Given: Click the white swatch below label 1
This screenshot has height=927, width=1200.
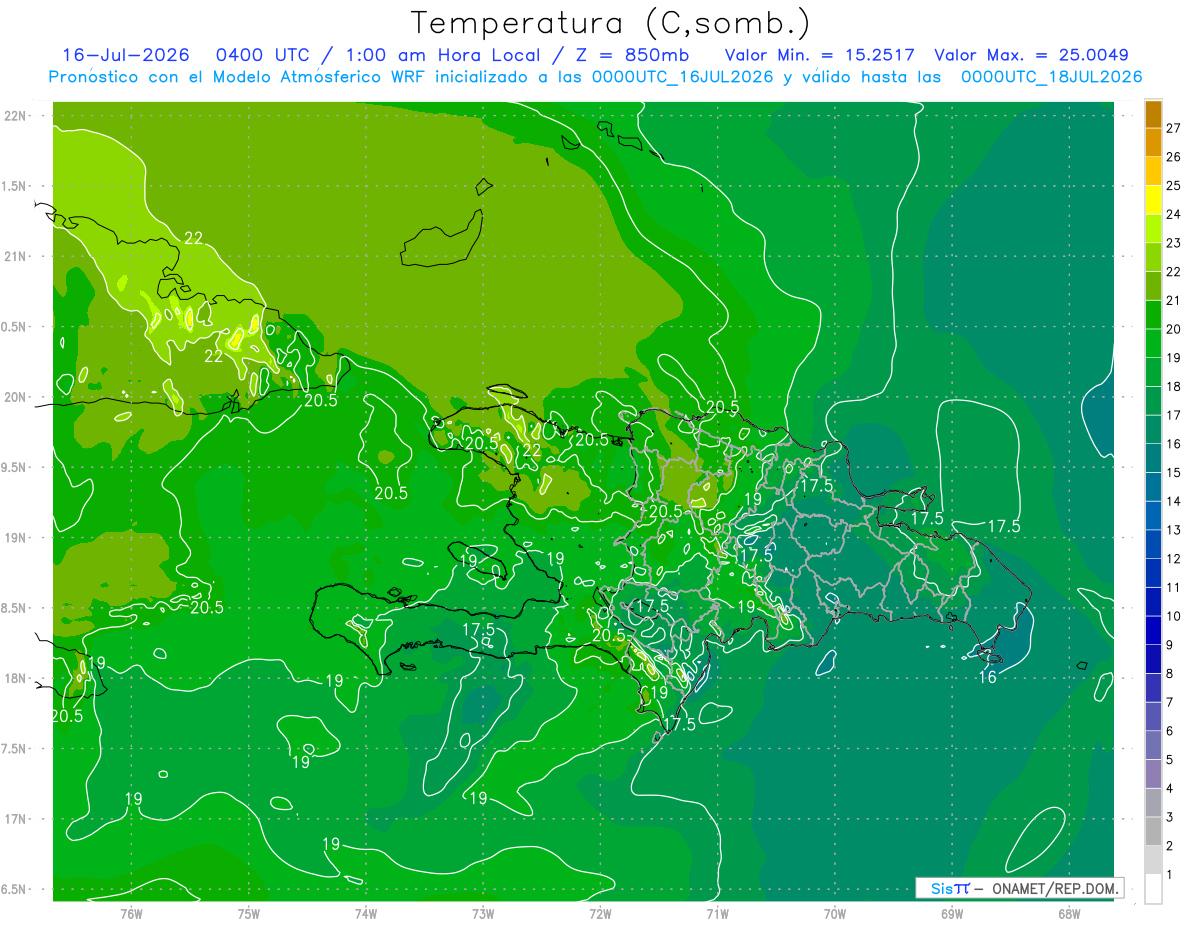Looking at the screenshot, I should [x=1154, y=889].
